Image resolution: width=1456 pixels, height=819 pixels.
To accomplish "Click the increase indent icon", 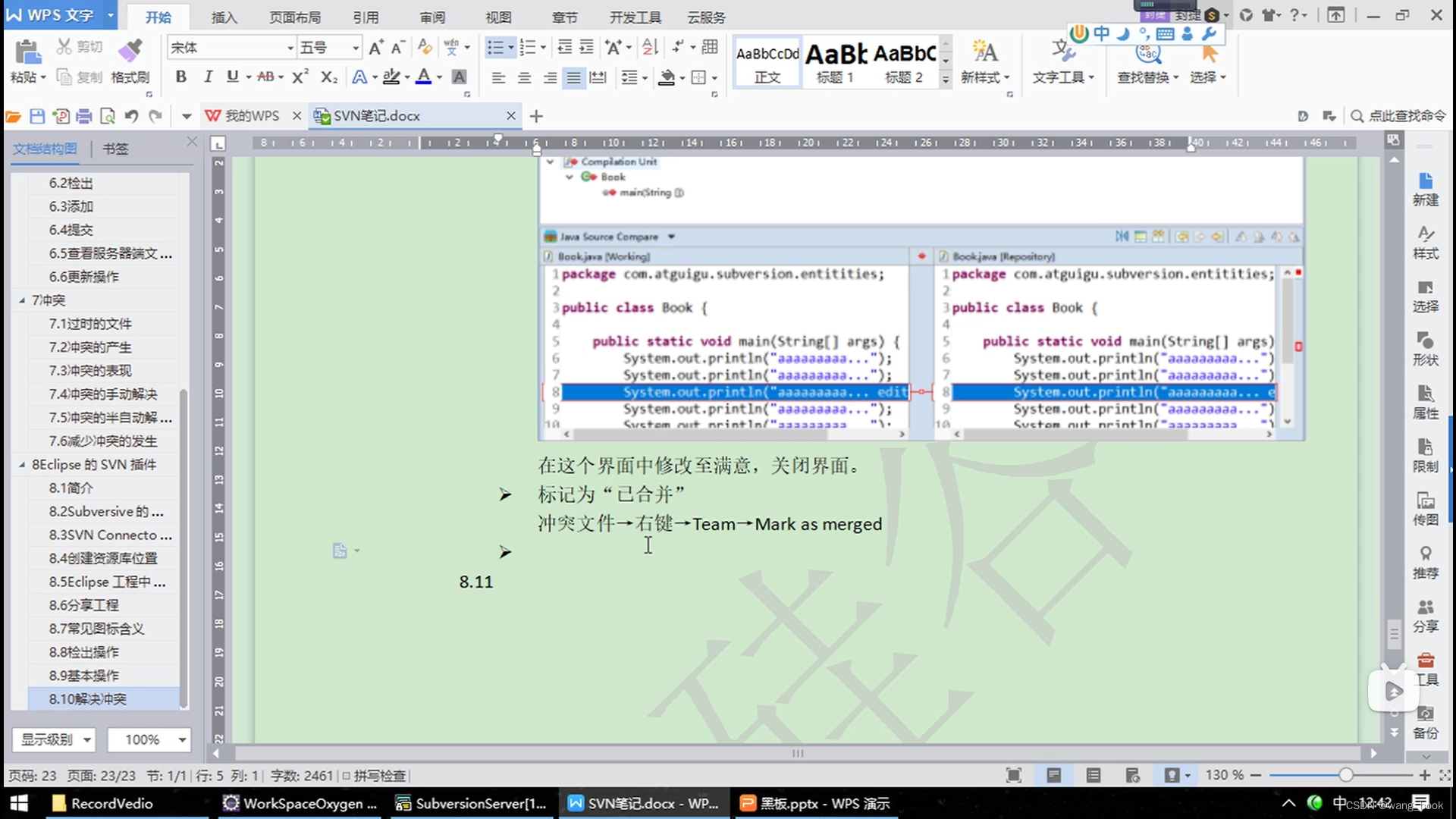I will [x=586, y=48].
